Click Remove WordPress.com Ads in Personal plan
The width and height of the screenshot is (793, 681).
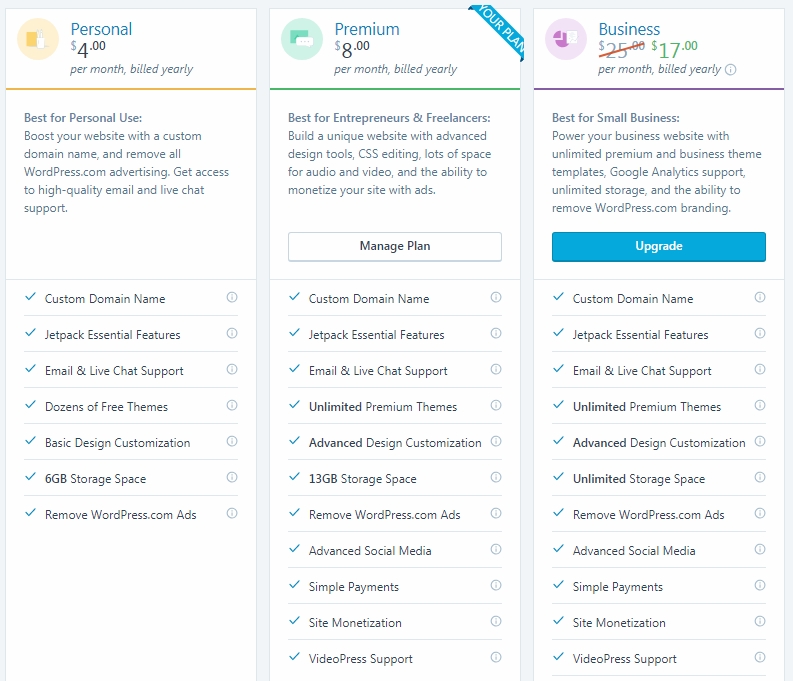pos(120,515)
